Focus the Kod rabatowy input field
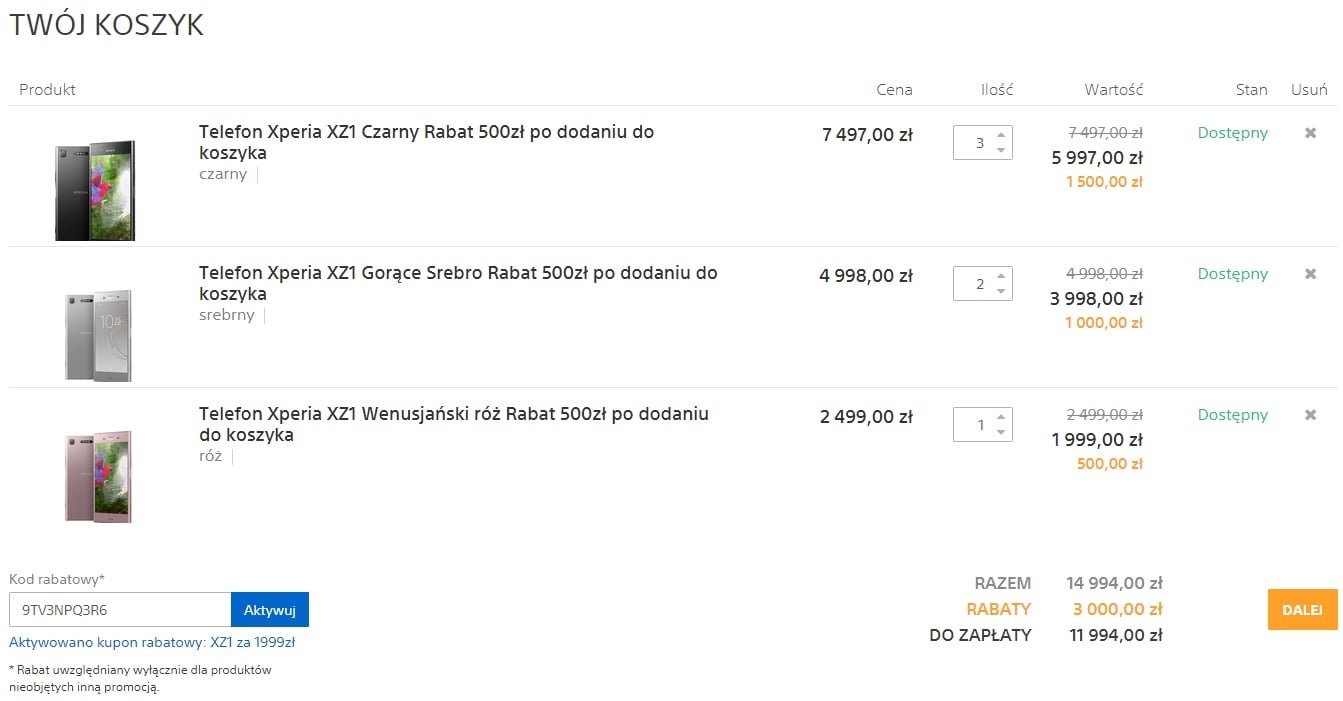Screen dimensions: 1343x701 pyautogui.click(x=120, y=610)
